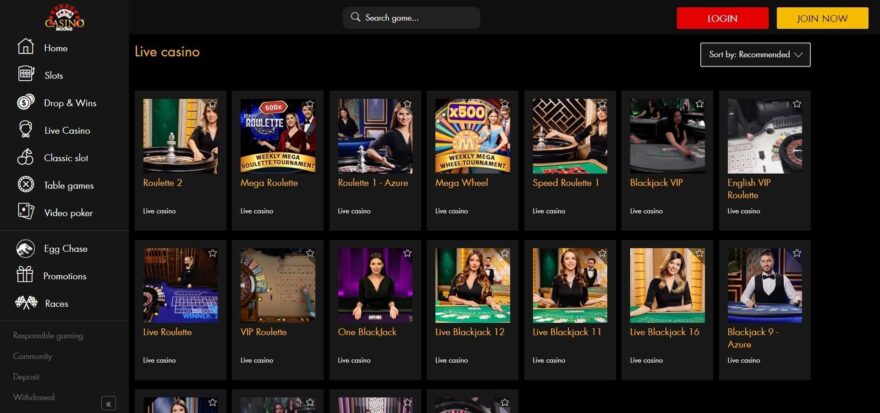The image size is (880, 413).
Task: Open Races menu item
Action: pyautogui.click(x=57, y=304)
